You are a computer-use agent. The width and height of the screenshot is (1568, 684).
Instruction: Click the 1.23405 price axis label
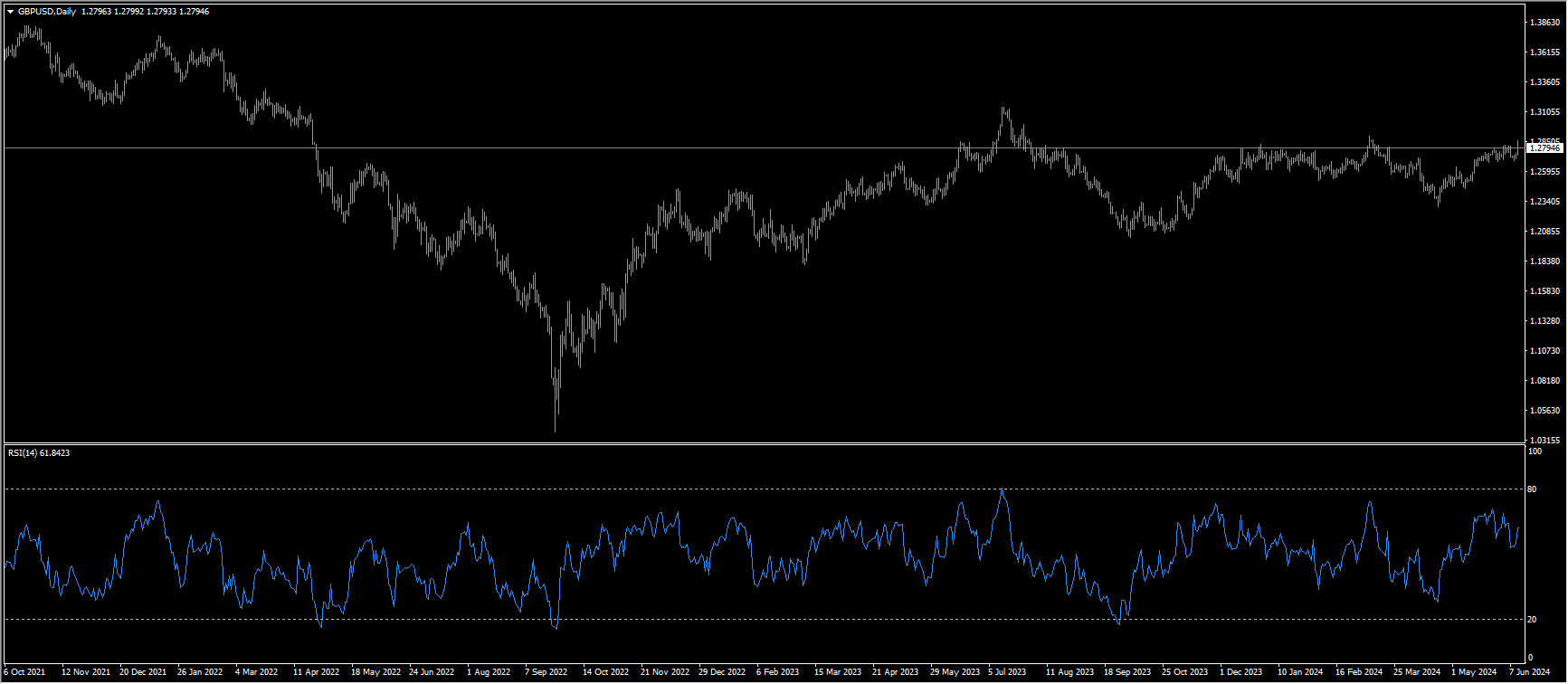[1544, 202]
